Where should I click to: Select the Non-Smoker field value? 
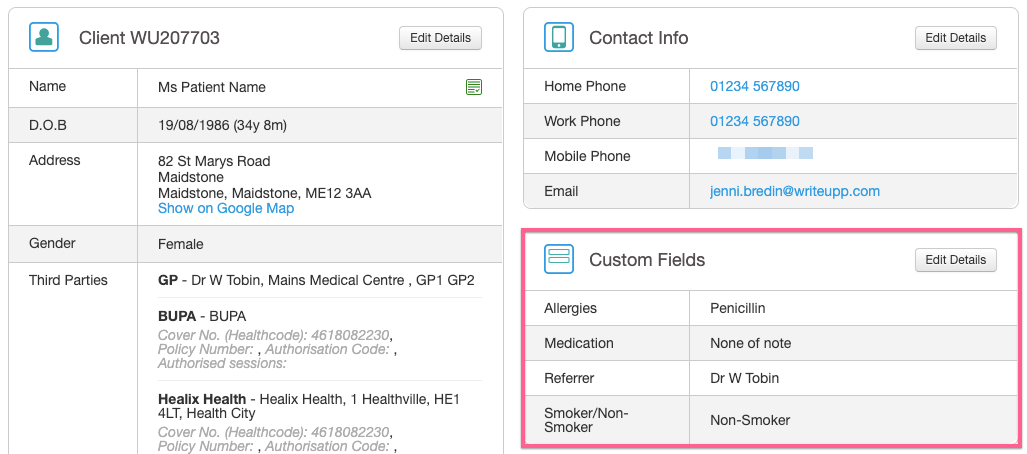(750, 420)
